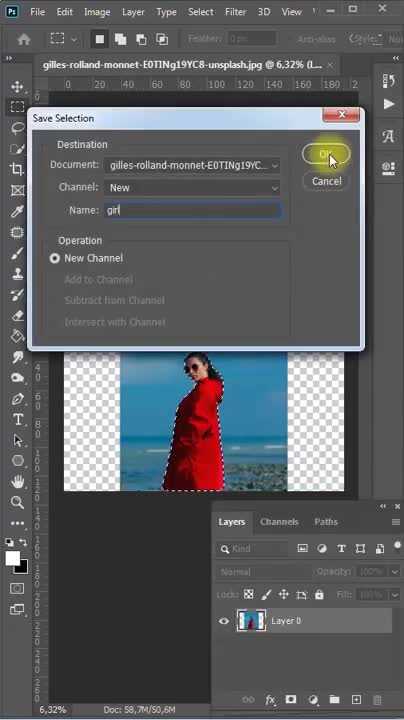
Task: Select the Move tool
Action: tap(17, 87)
